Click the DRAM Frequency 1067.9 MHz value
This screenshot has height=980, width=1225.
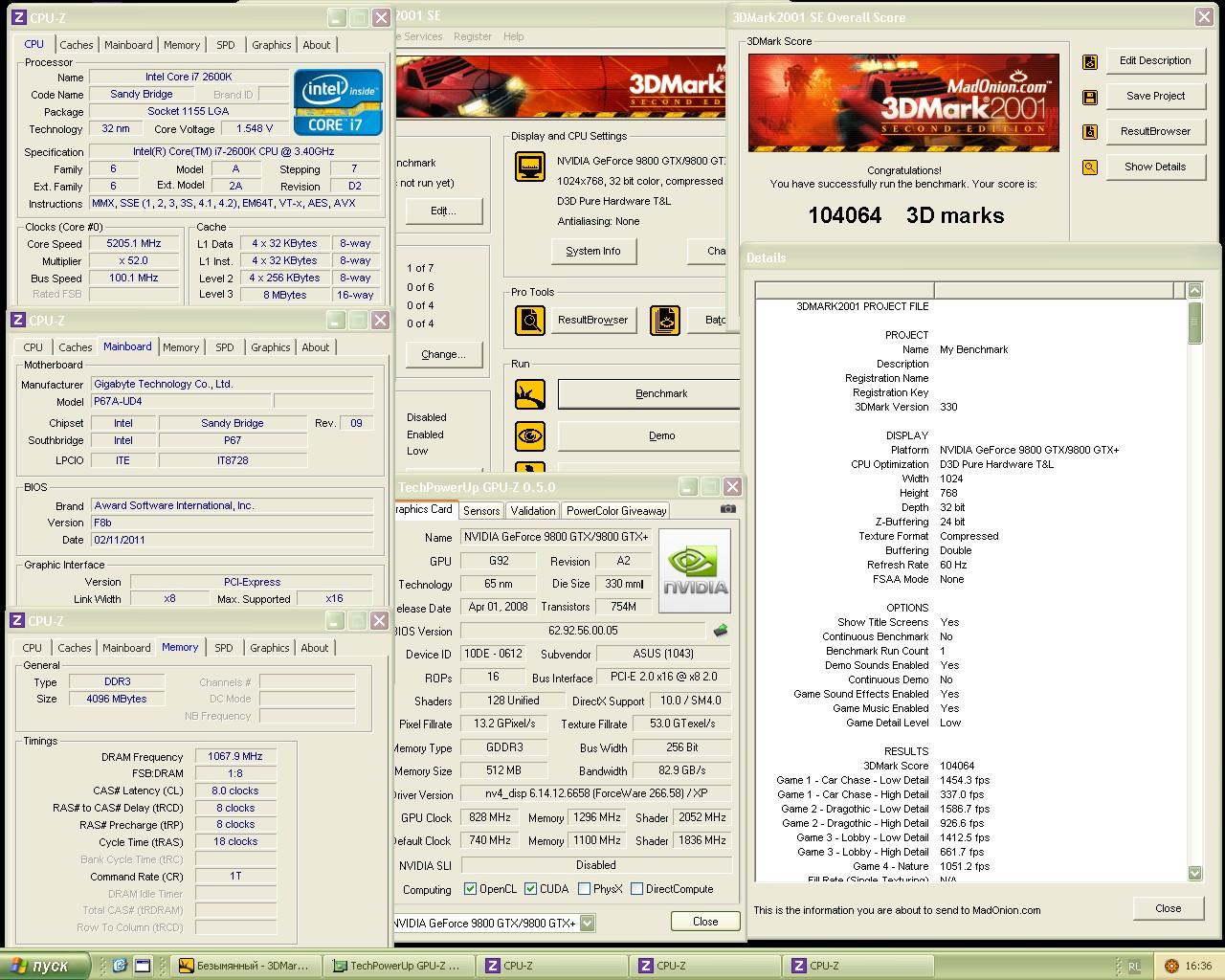[235, 757]
